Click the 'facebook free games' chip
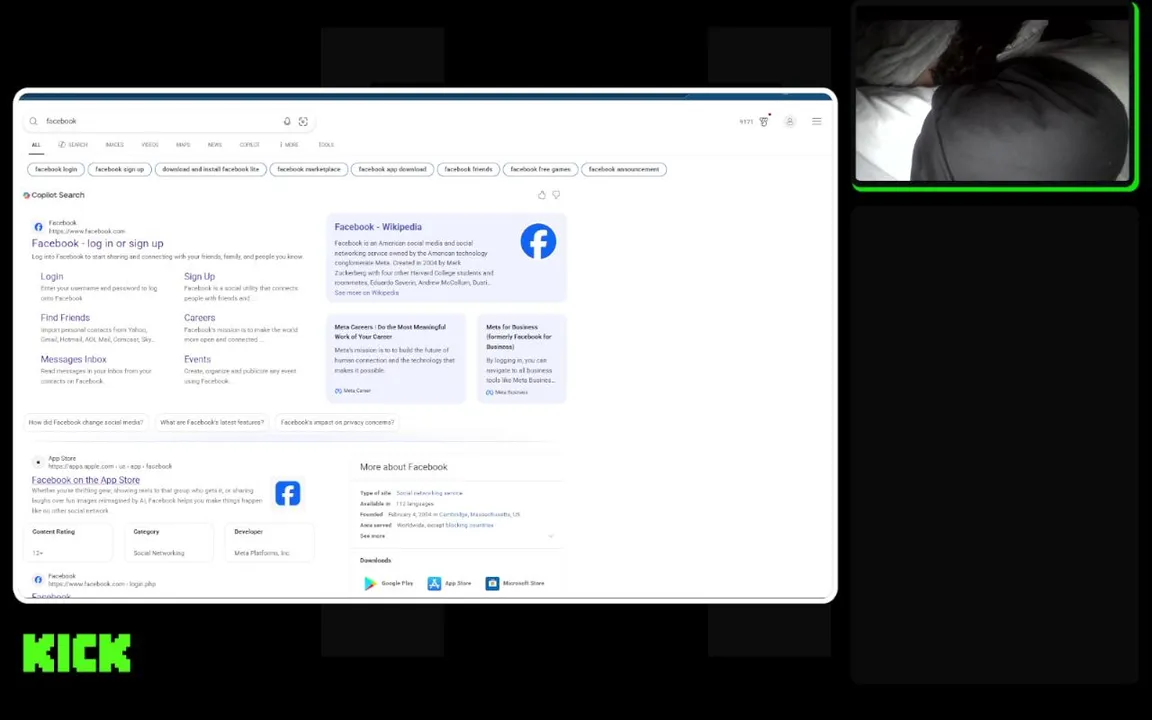Image resolution: width=1152 pixels, height=720 pixels. pos(541,169)
